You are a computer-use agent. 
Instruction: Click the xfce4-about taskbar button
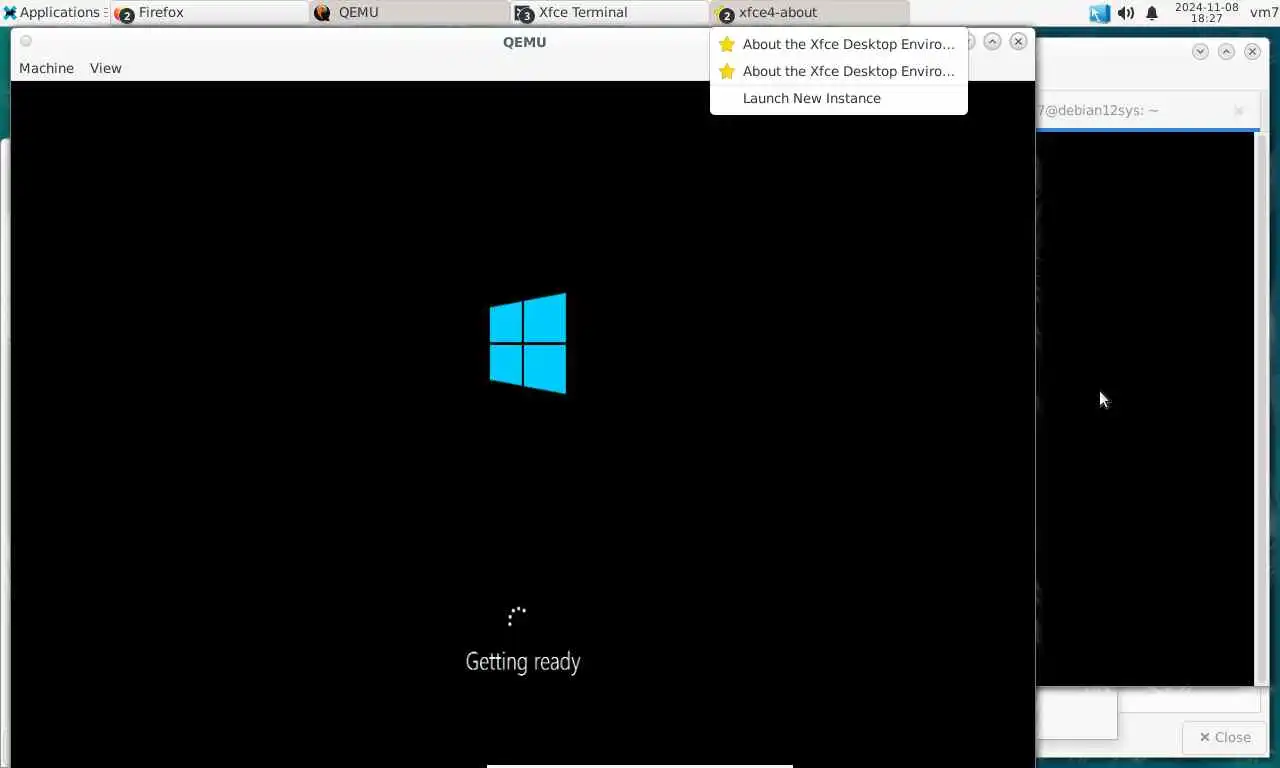(x=810, y=13)
